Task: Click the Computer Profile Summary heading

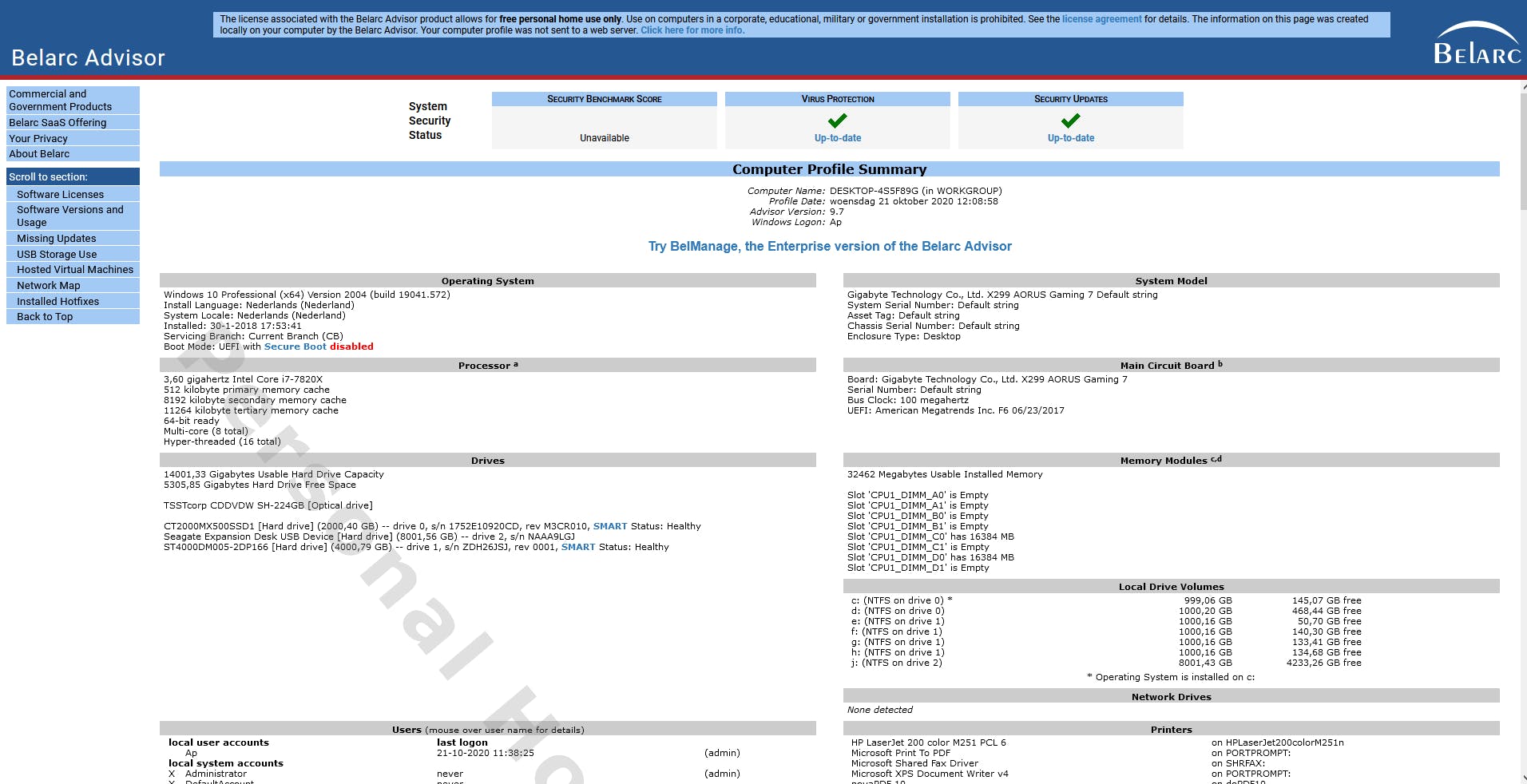Action: point(830,169)
